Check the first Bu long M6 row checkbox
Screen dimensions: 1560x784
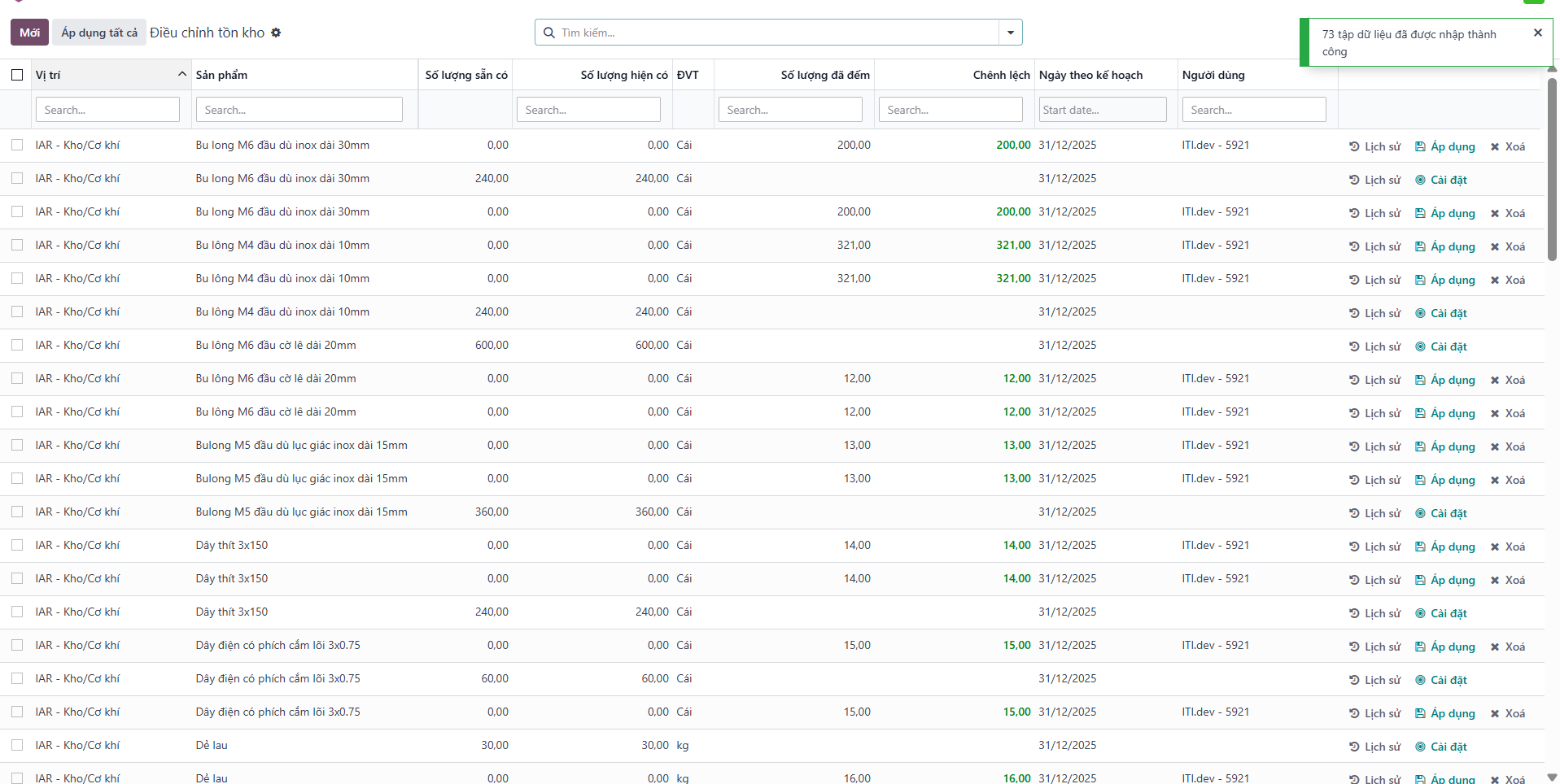click(17, 145)
